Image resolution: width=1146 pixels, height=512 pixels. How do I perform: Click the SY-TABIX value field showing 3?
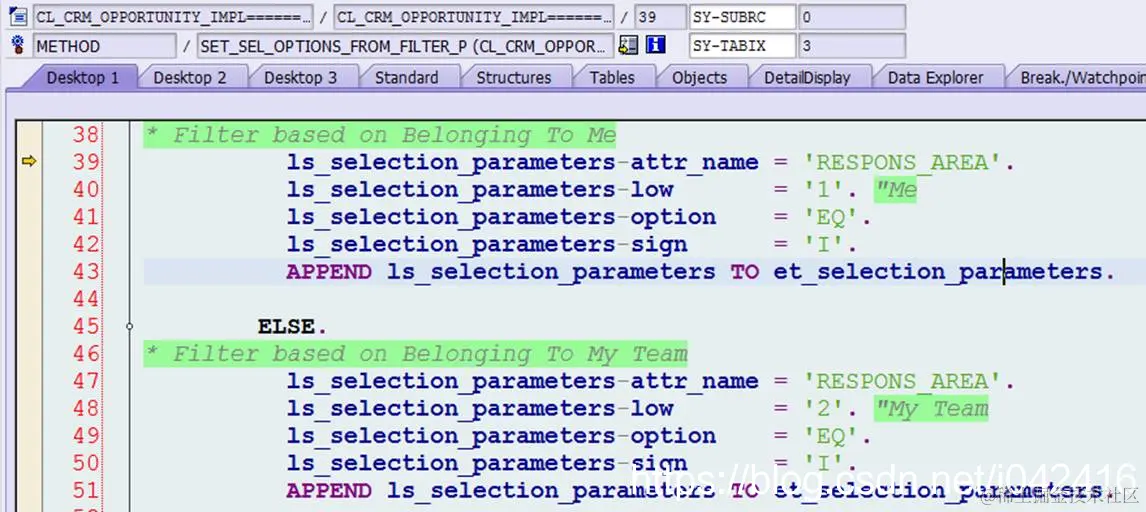tap(852, 46)
